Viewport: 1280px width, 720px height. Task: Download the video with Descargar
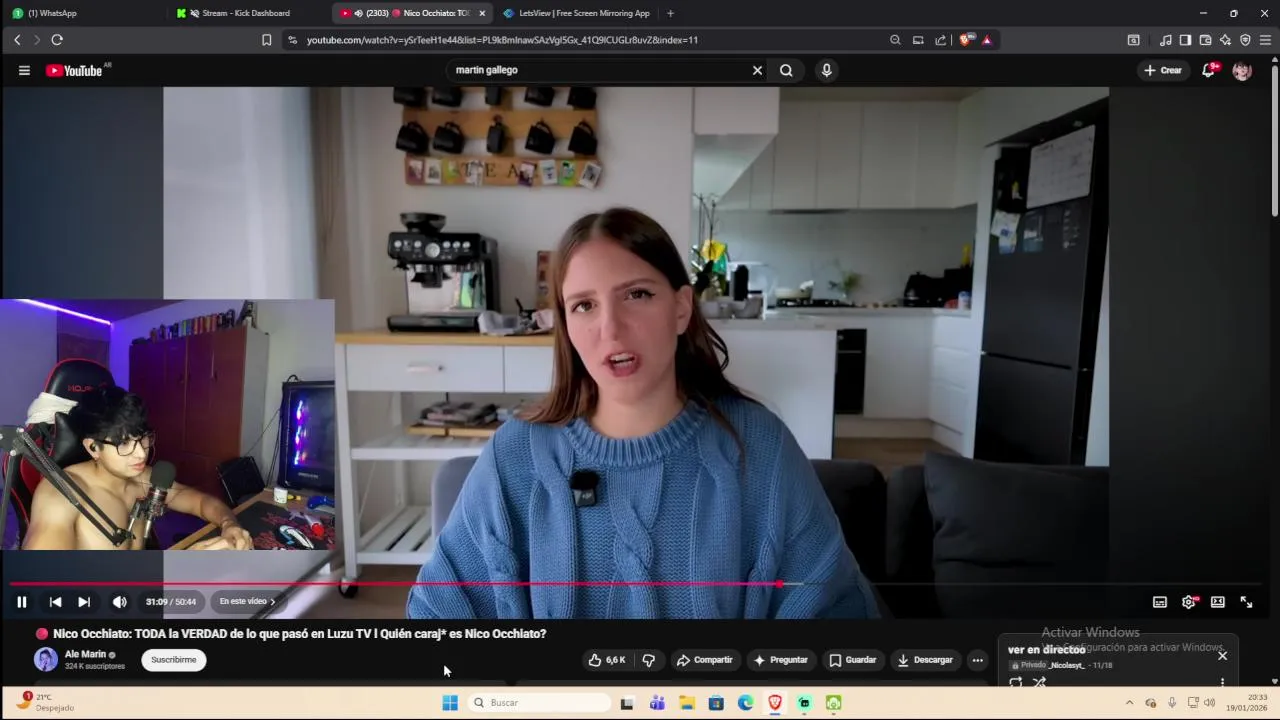925,660
